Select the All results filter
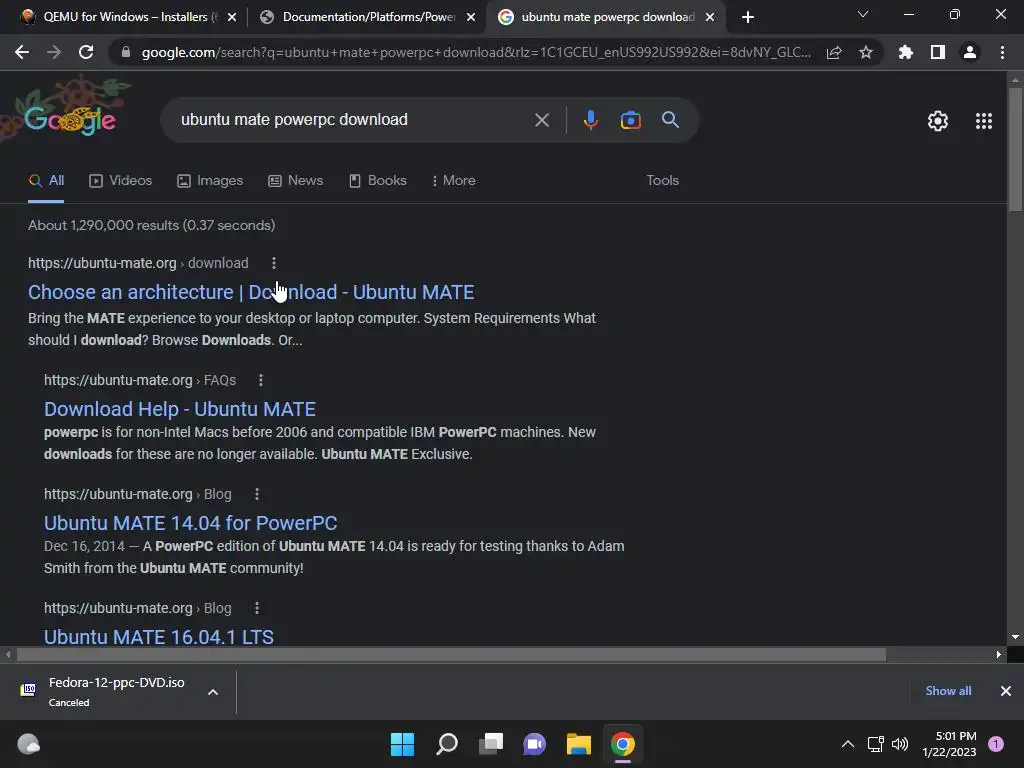 pos(46,181)
